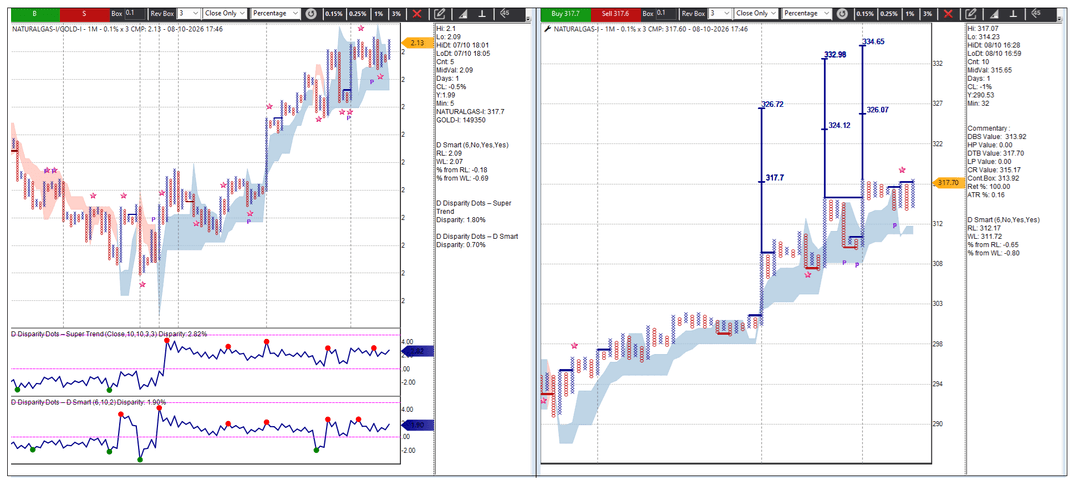Open Rev Box dropdown in NATURALGAS-I/GOLD-I toolbar
1080x492 pixels.
coord(188,13)
